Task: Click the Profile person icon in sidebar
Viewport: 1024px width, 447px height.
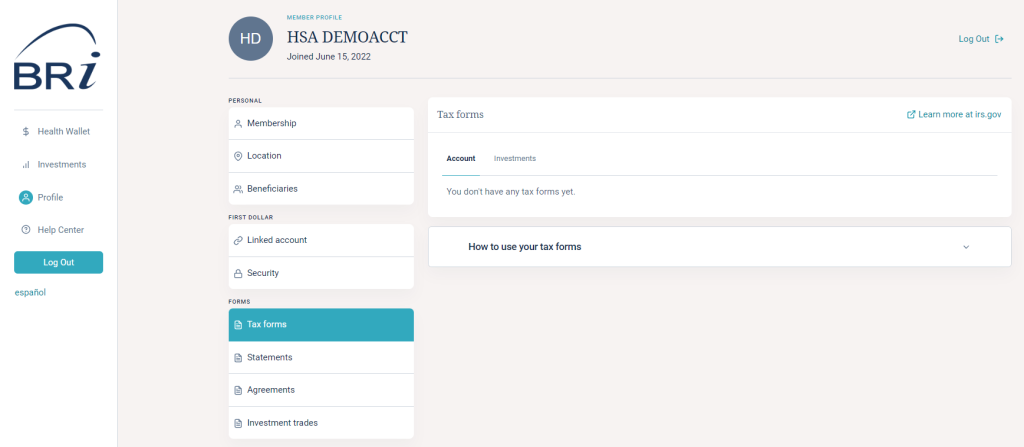Action: coord(25,197)
